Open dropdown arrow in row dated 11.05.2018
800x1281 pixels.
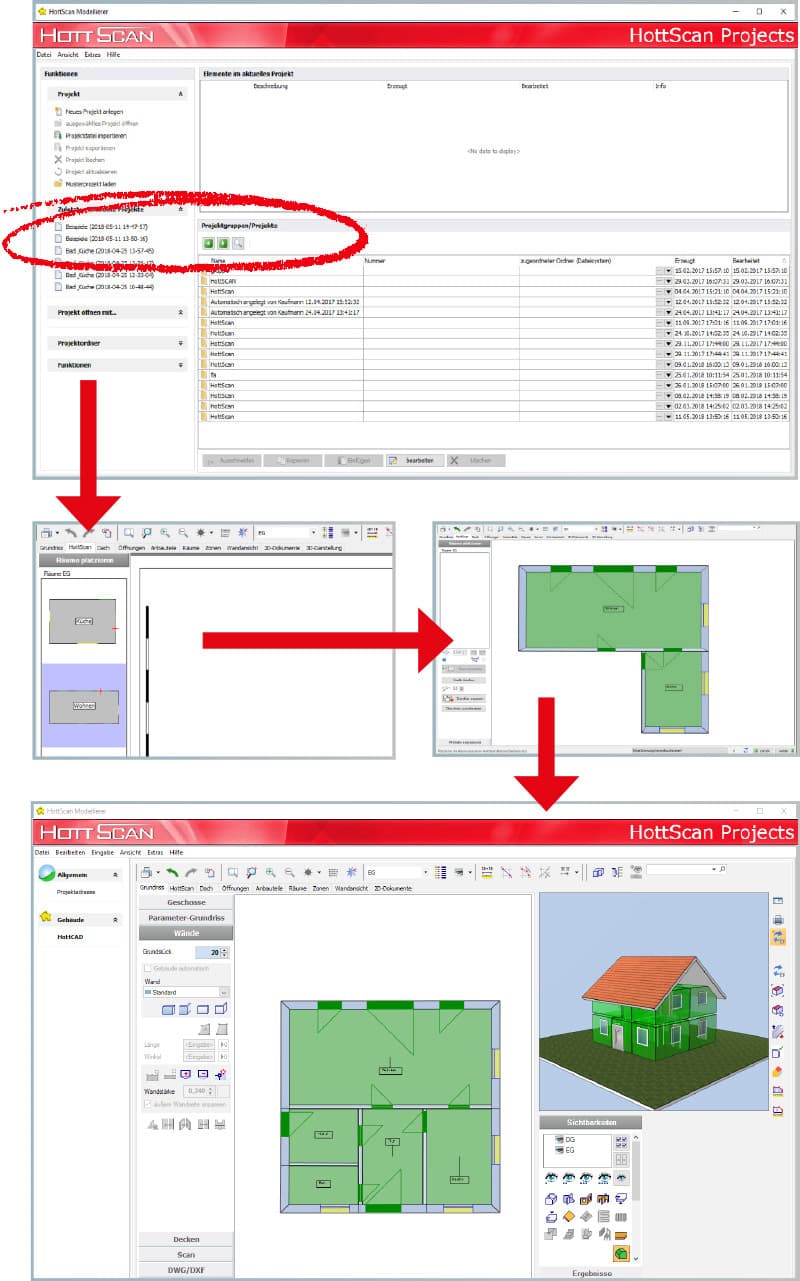click(668, 416)
